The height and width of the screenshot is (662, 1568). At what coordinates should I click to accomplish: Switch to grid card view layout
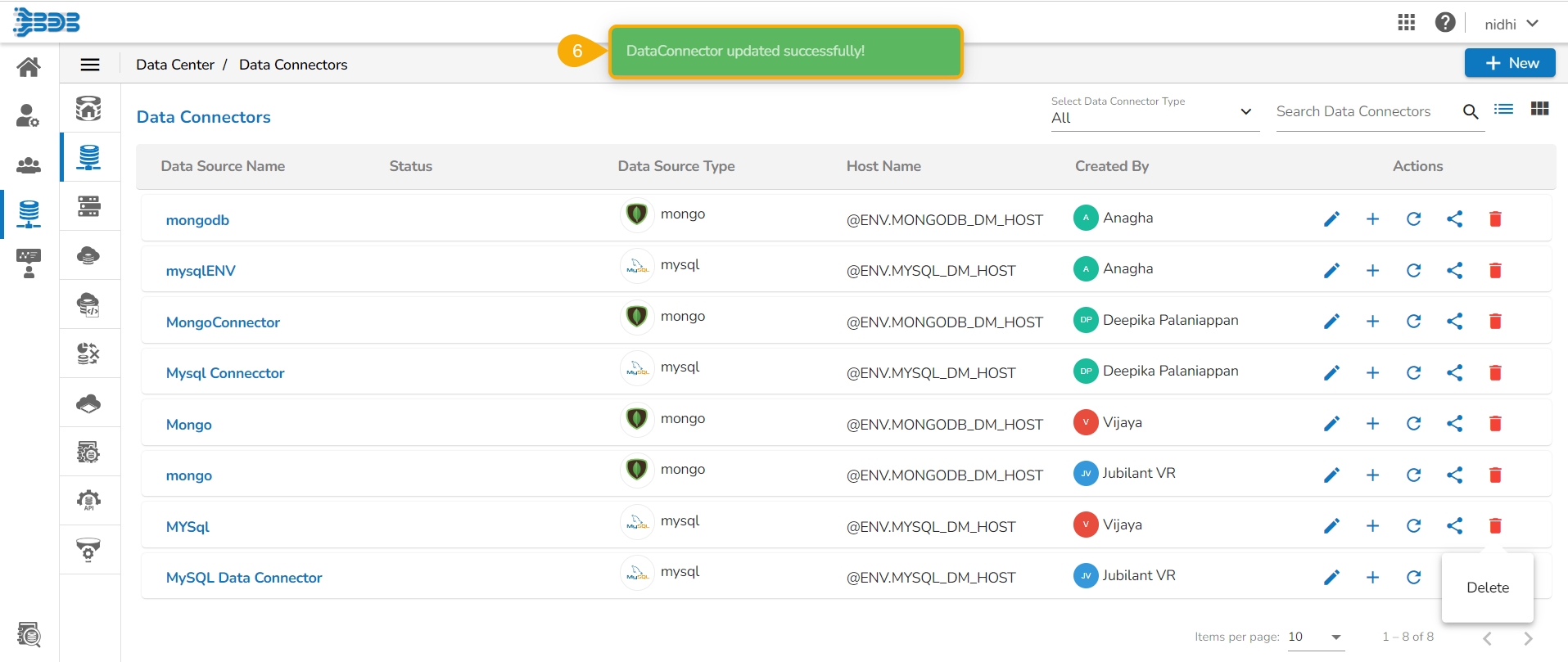(1539, 110)
